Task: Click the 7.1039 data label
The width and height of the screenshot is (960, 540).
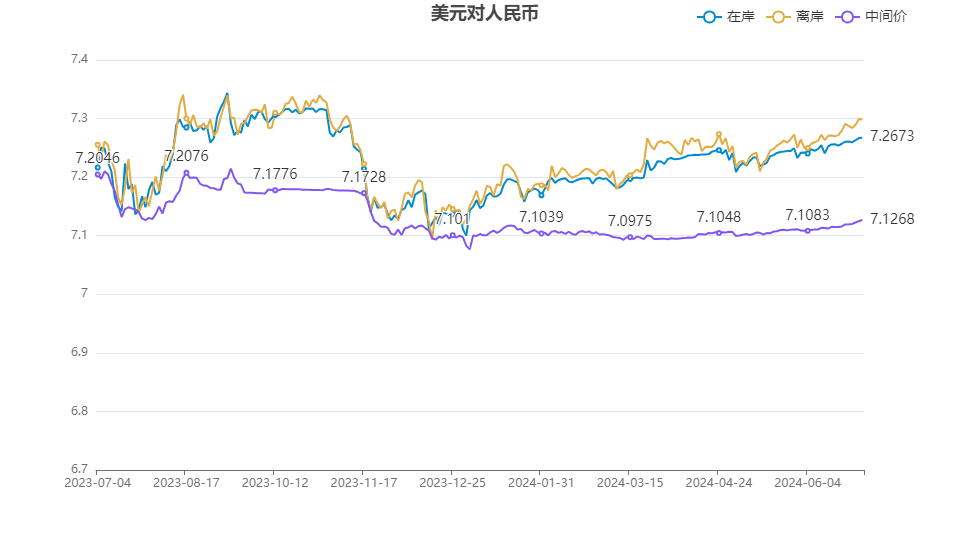Action: [541, 216]
